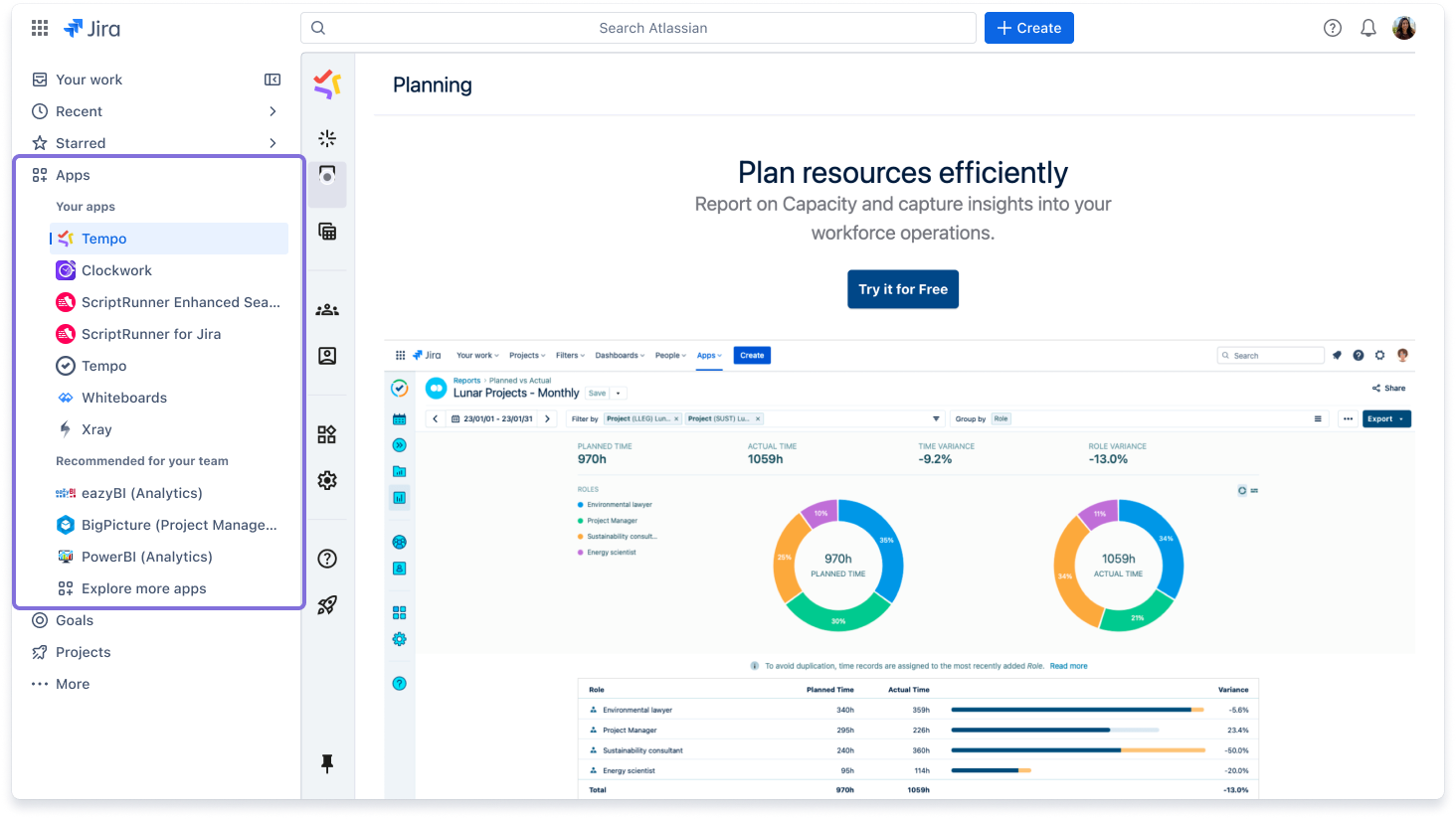Click the rocket icon in Tempo sidebar
Viewport: 1456px width, 819px height.
(327, 604)
